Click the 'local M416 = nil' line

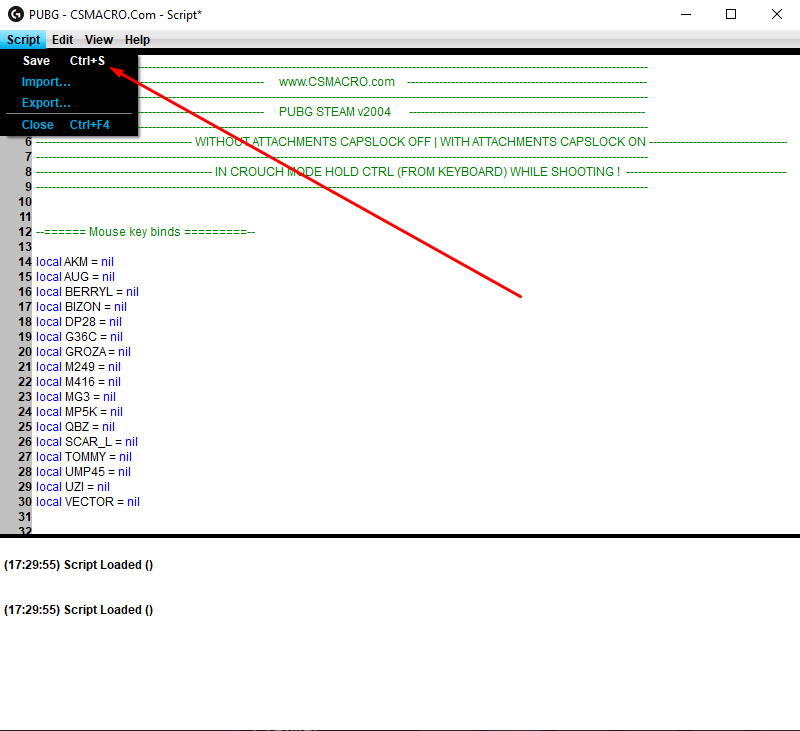78,382
